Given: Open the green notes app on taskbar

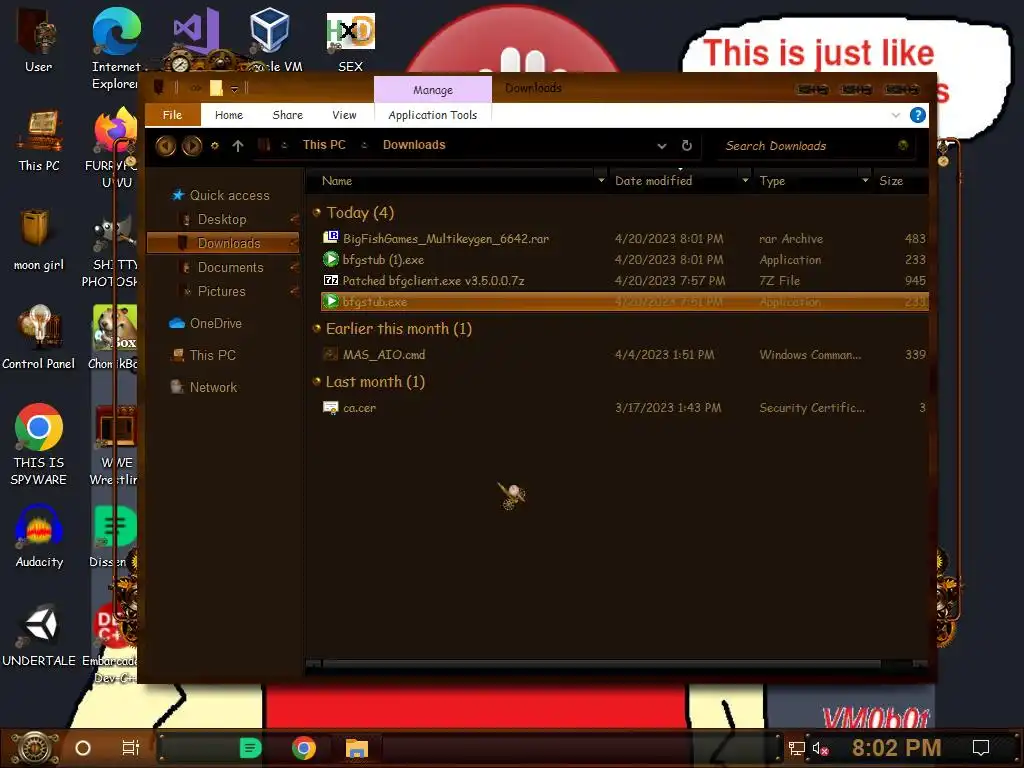Looking at the screenshot, I should point(250,748).
